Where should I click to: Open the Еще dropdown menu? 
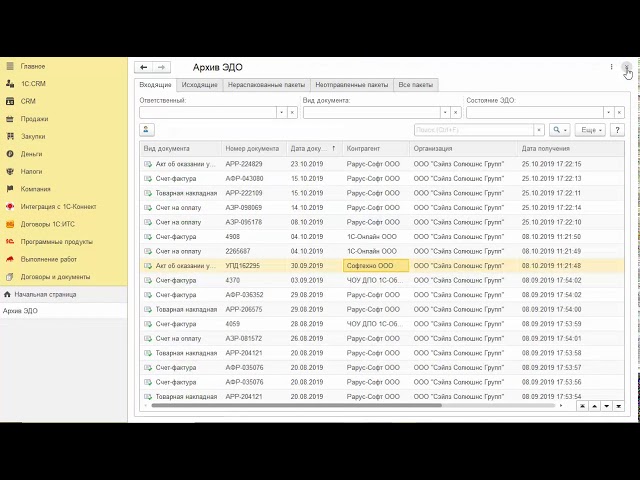tap(590, 130)
